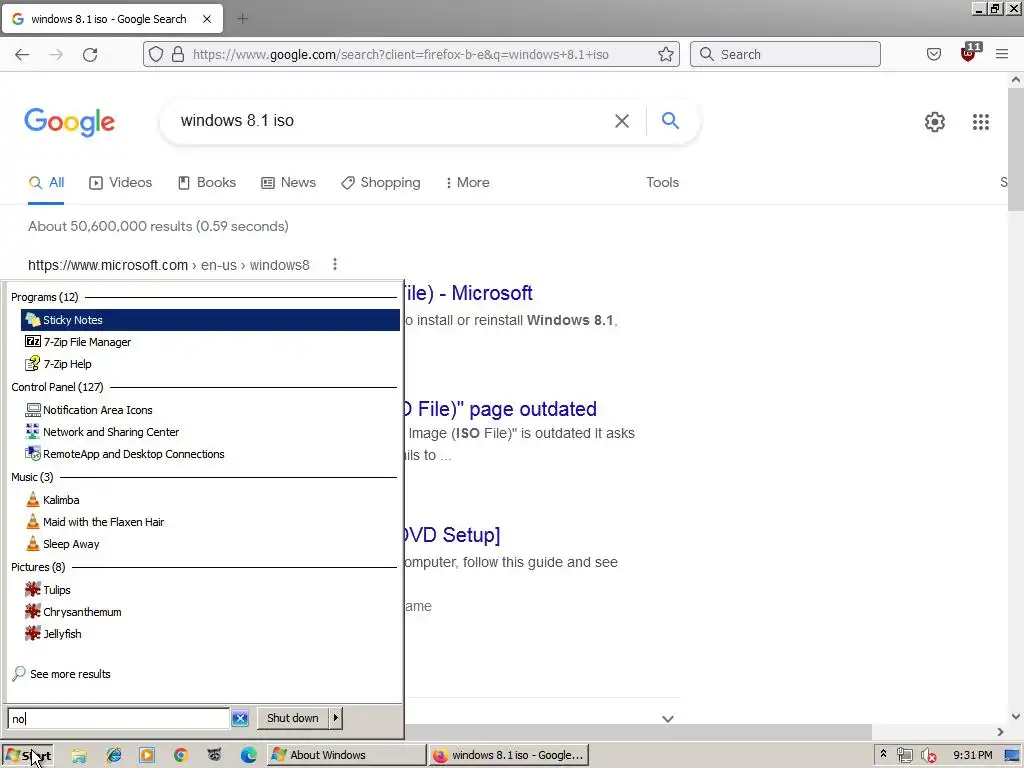This screenshot has width=1024, height=768.
Task: Click Firefox back arrow
Action: pyautogui.click(x=22, y=54)
